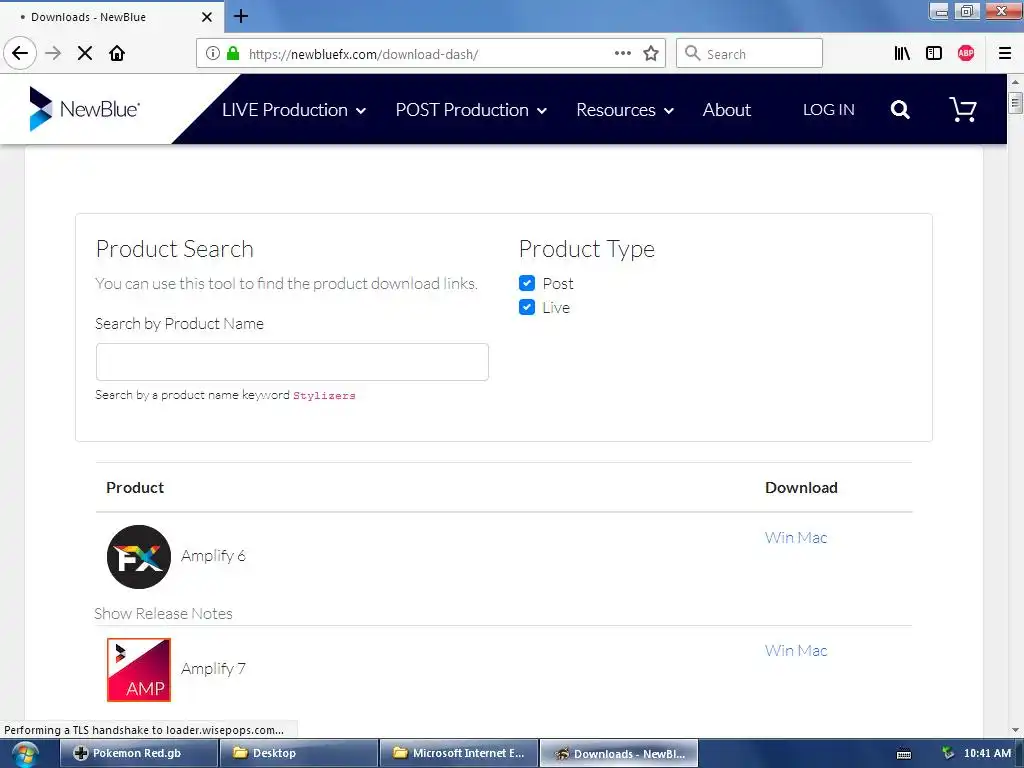The height and width of the screenshot is (768, 1024).
Task: Download Amplify 7 for Win
Action: 778,650
